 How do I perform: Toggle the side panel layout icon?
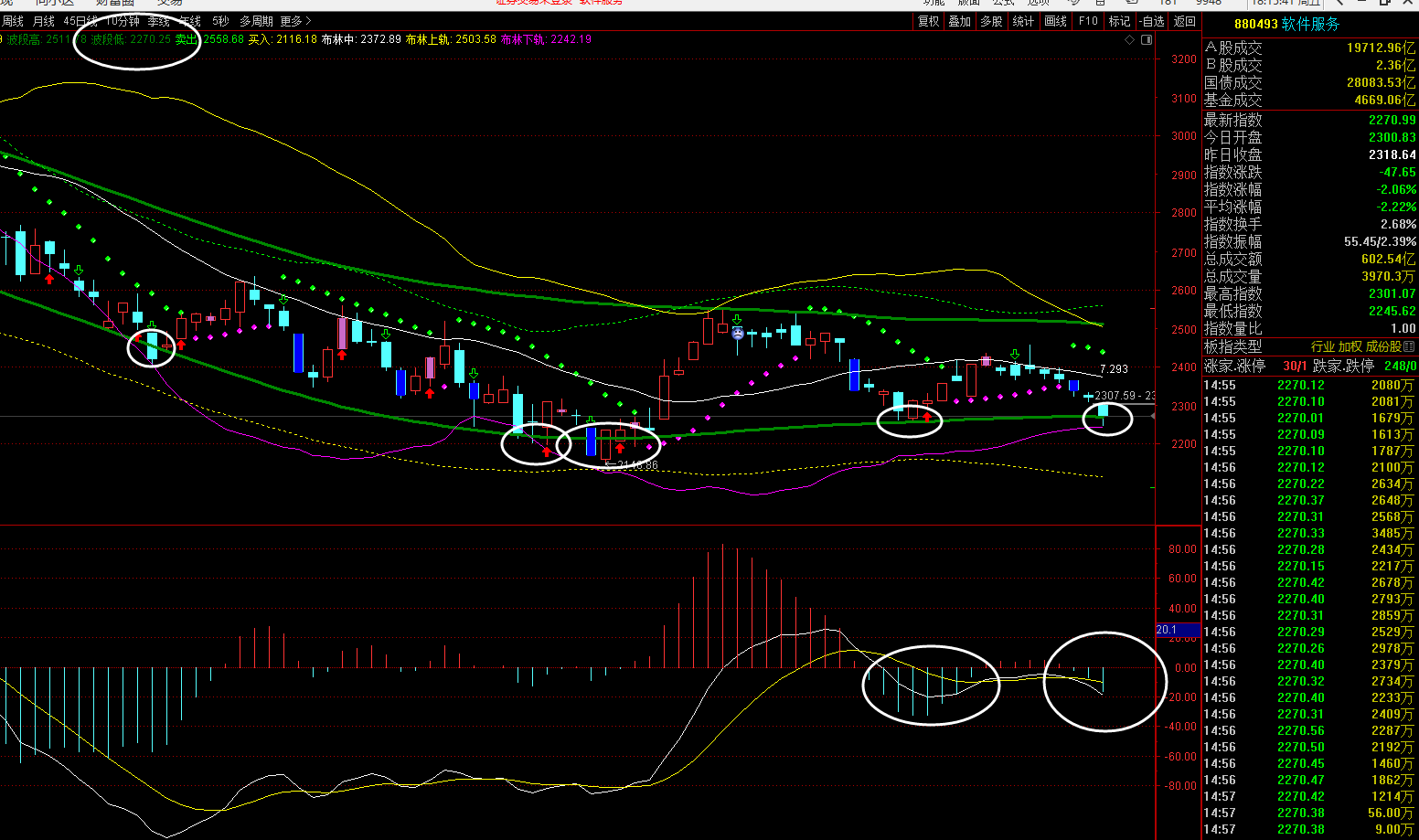coord(1147,40)
